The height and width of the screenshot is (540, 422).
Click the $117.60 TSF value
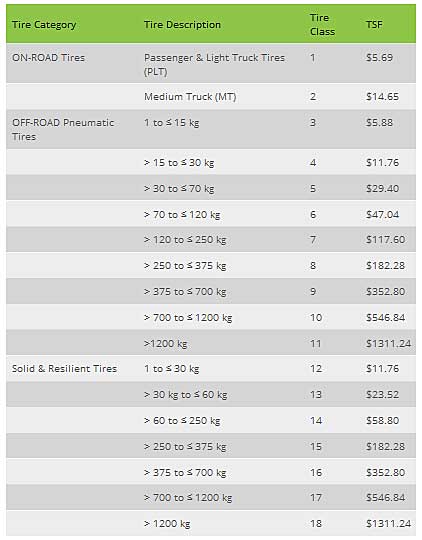coord(385,239)
